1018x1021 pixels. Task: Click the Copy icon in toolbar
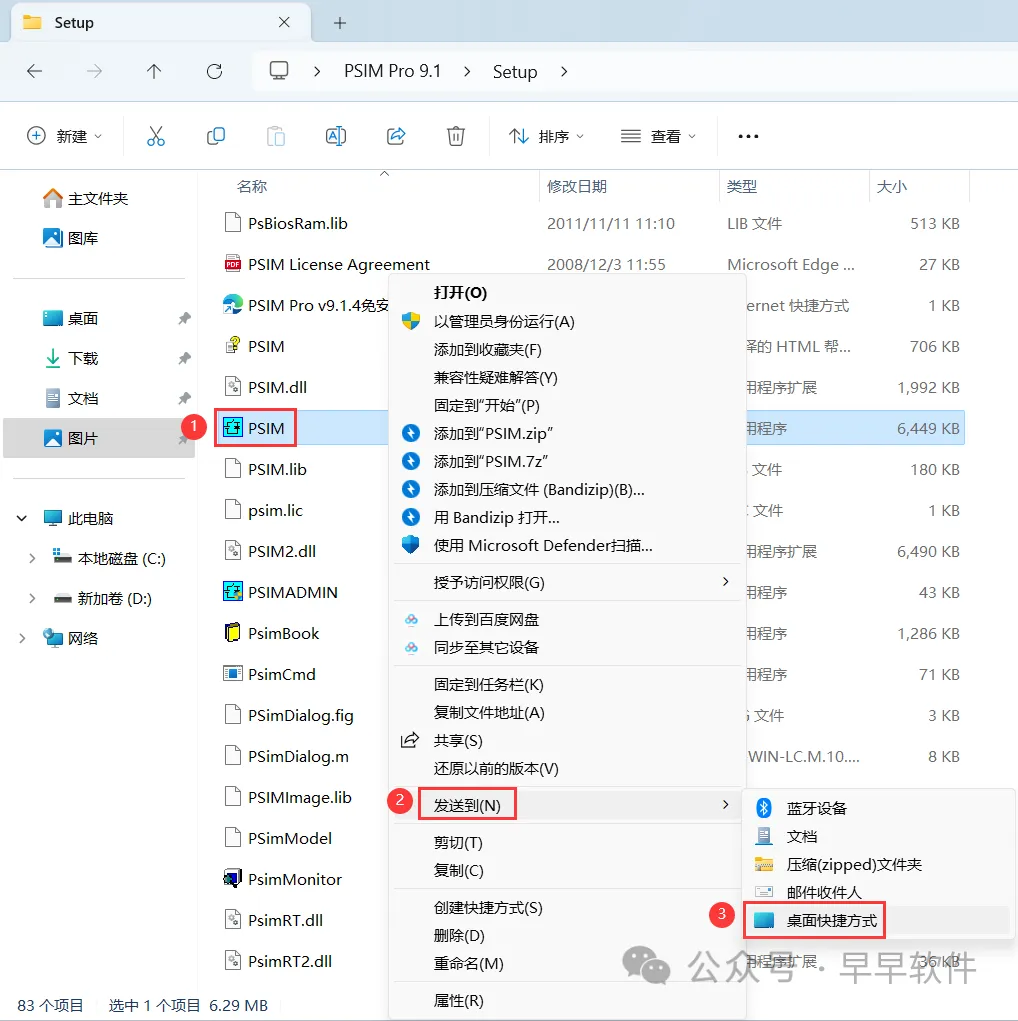(x=216, y=136)
